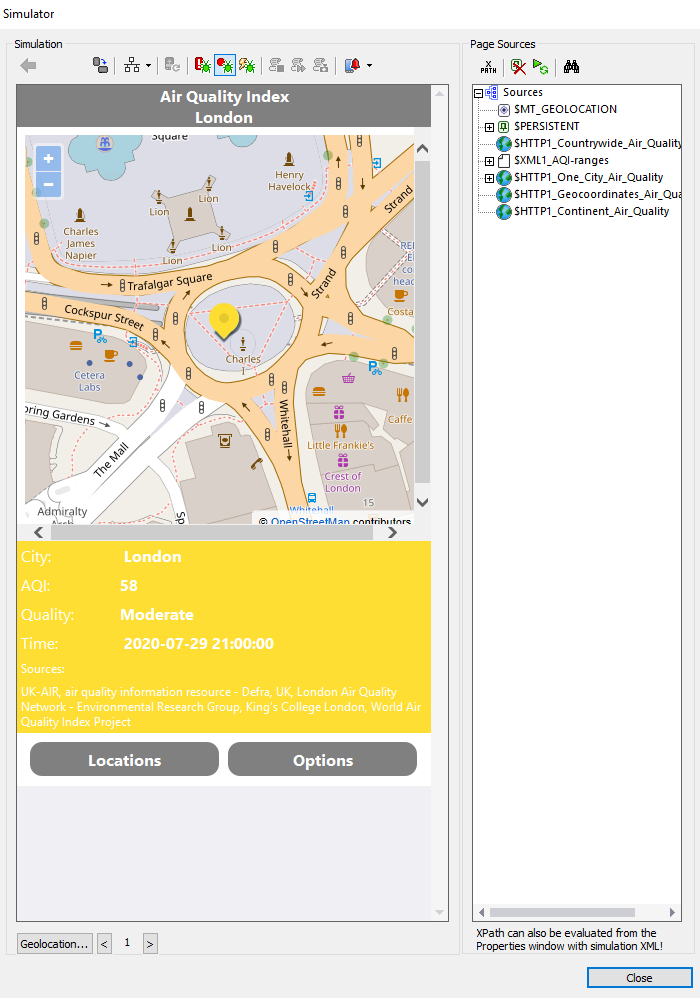Open the OpenStreetMap link
Viewport: 700px width, 998px height.
(x=310, y=522)
